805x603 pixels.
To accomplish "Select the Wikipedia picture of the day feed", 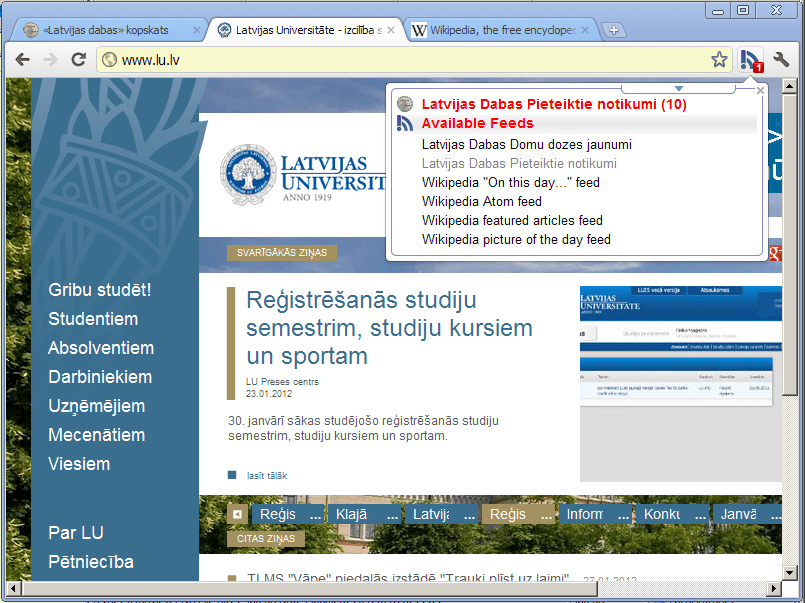I will click(x=516, y=239).
